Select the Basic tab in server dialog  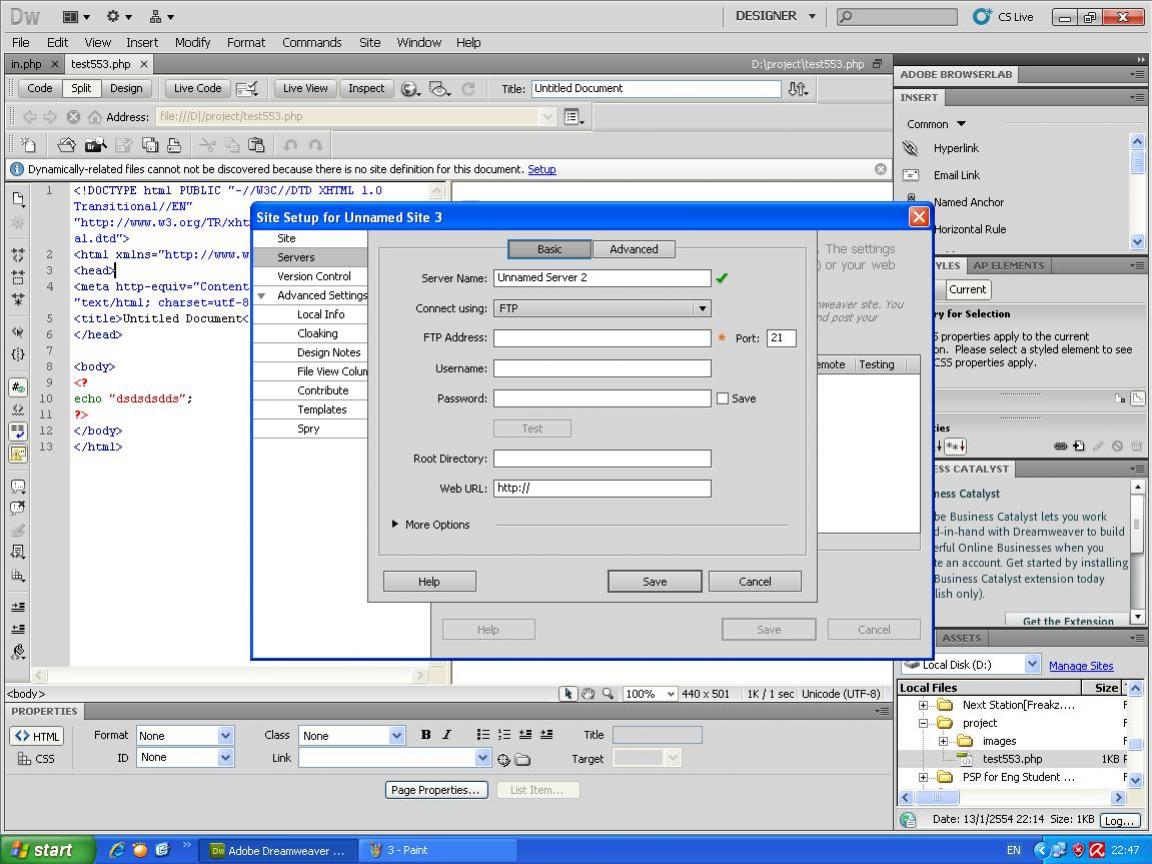tap(549, 249)
